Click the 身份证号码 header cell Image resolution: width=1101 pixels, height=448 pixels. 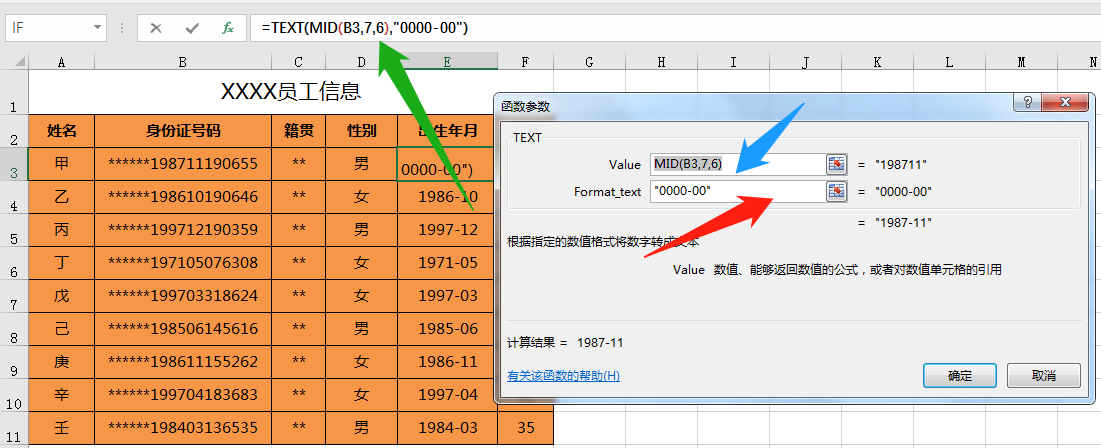pos(183,131)
